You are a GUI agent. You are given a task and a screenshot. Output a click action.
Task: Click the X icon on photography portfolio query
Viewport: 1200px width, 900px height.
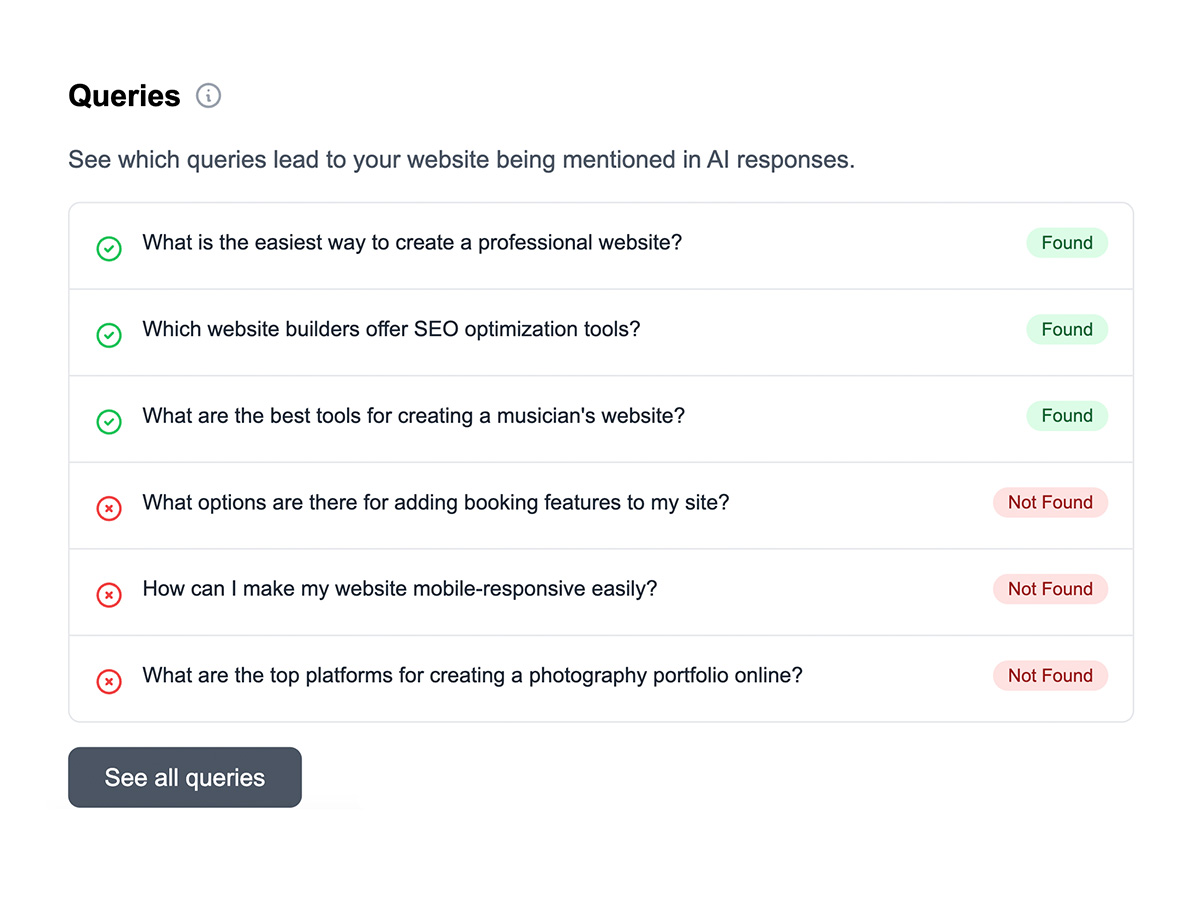tap(109, 681)
